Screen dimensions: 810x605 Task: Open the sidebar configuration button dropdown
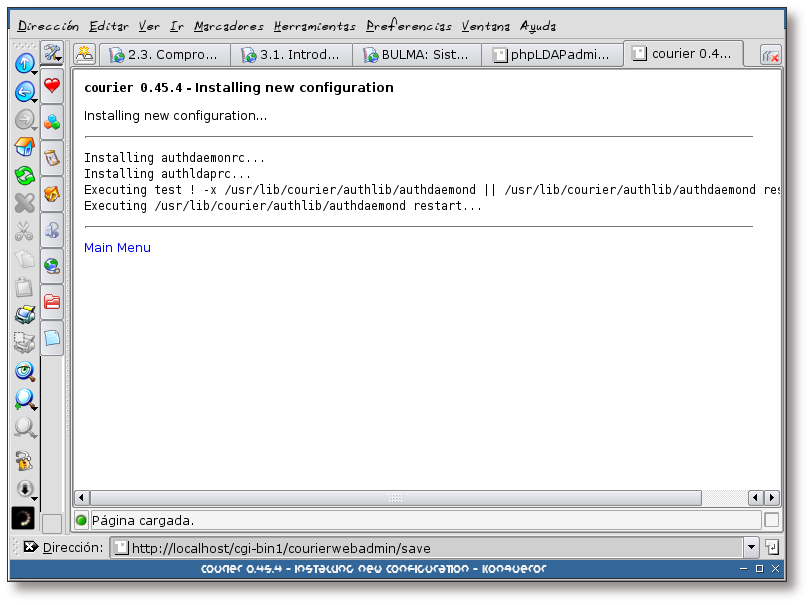coord(52,54)
